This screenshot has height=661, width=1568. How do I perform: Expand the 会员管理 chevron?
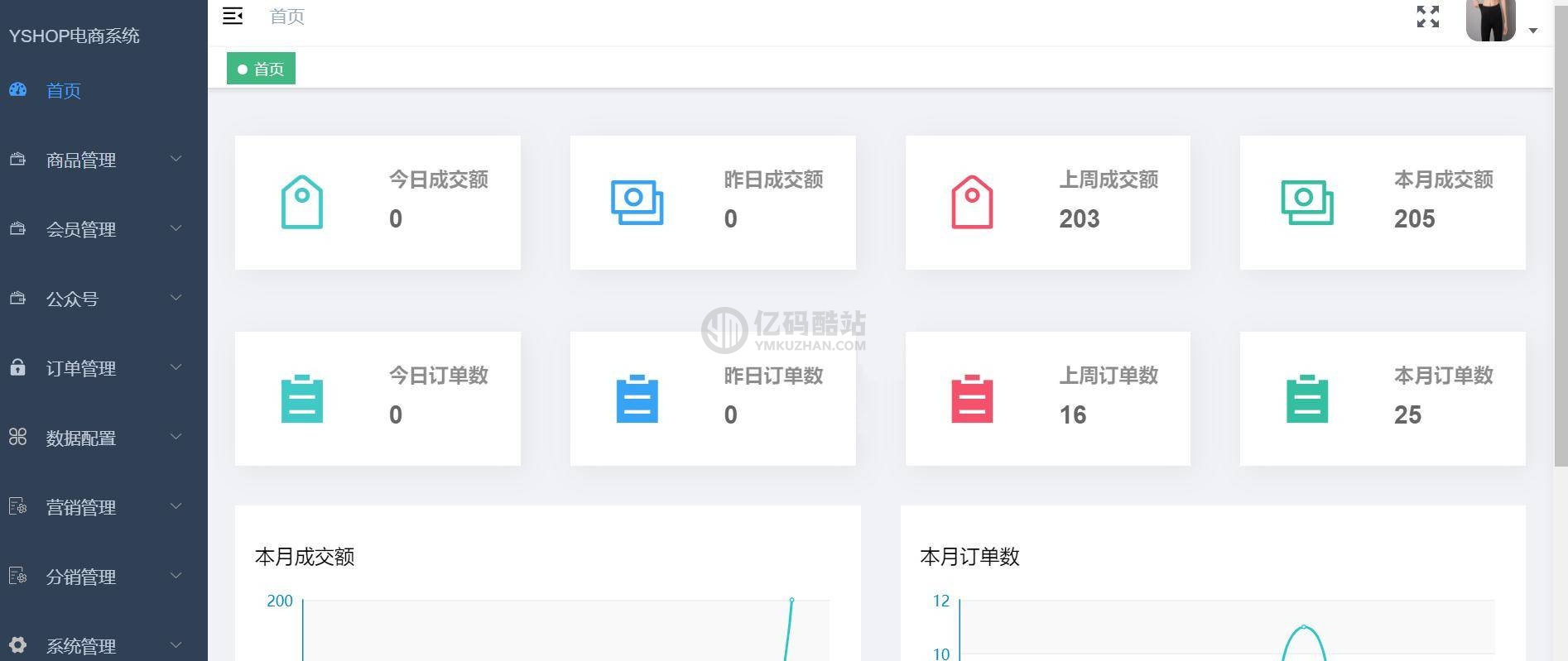176,228
